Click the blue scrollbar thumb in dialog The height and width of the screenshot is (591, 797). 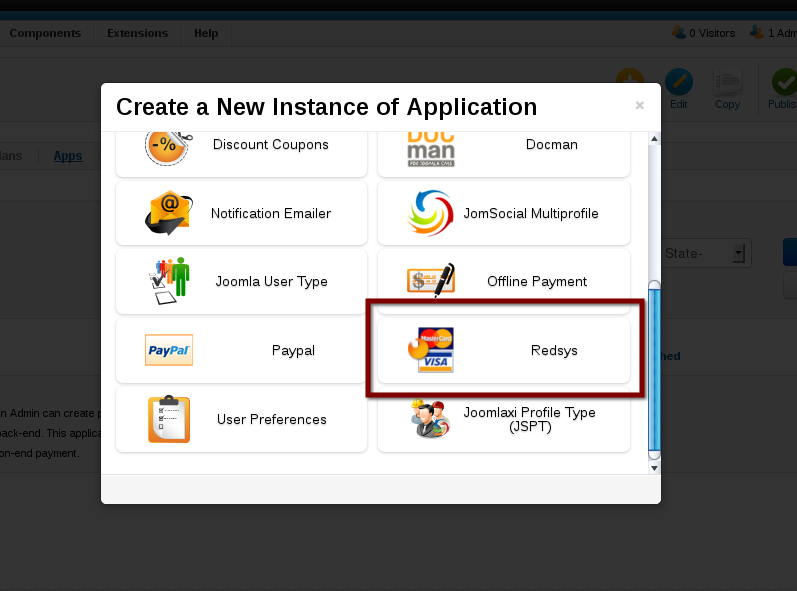tap(654, 370)
